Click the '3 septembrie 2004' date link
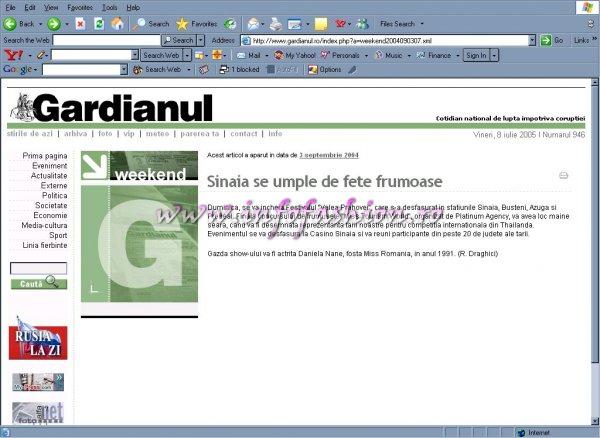600x438 pixels. (329, 156)
